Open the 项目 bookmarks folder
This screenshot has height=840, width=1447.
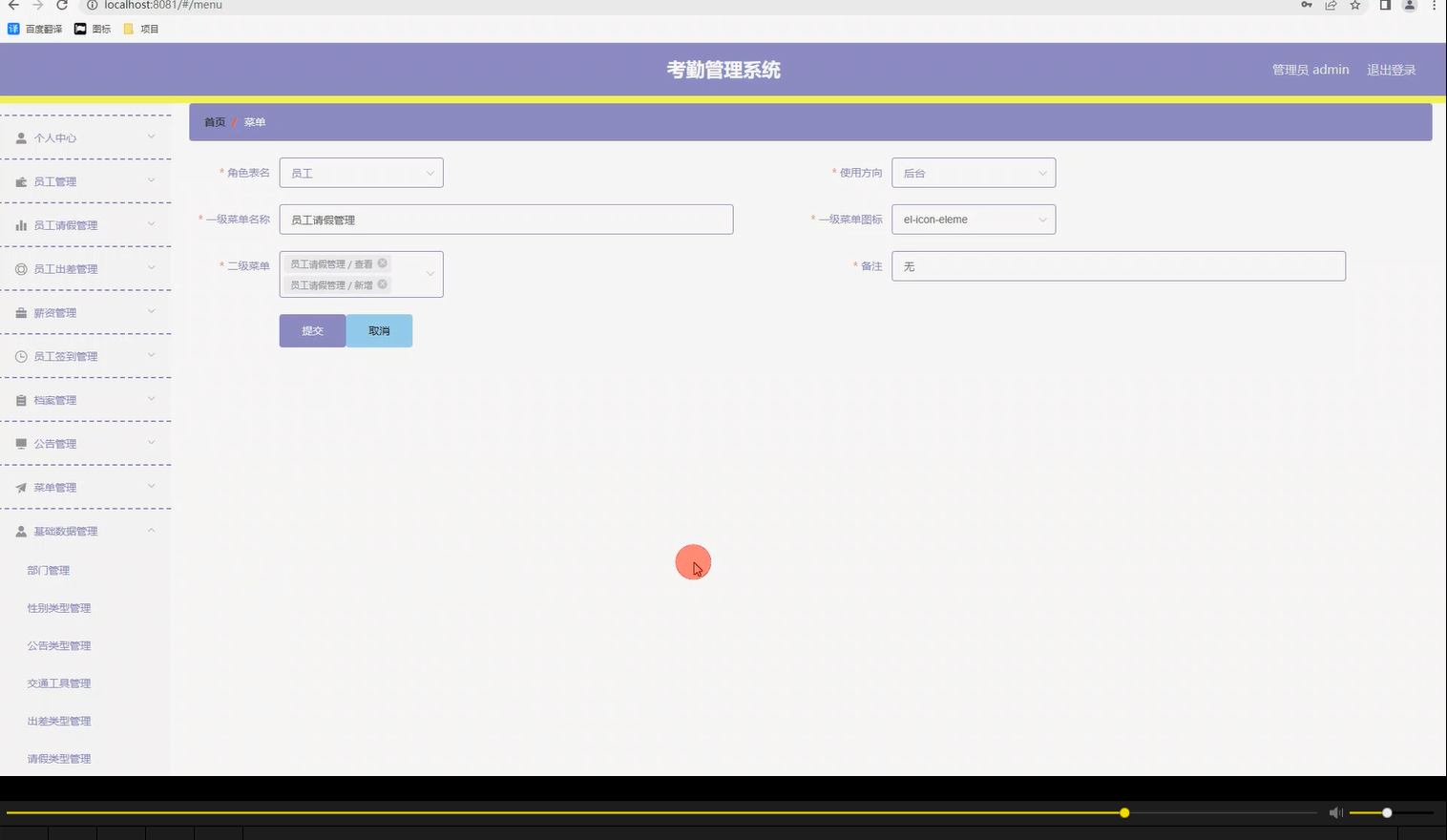(x=141, y=29)
